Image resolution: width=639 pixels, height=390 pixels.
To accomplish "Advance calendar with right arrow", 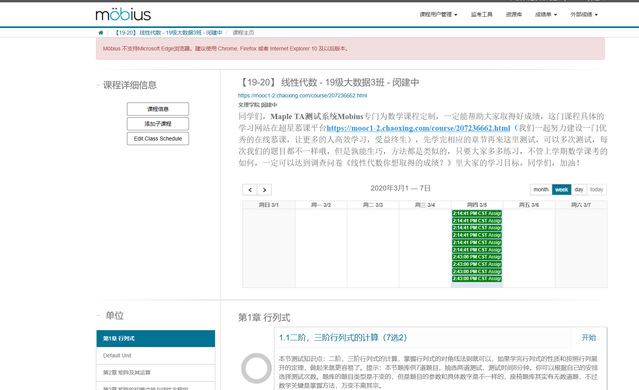I will tap(264, 189).
